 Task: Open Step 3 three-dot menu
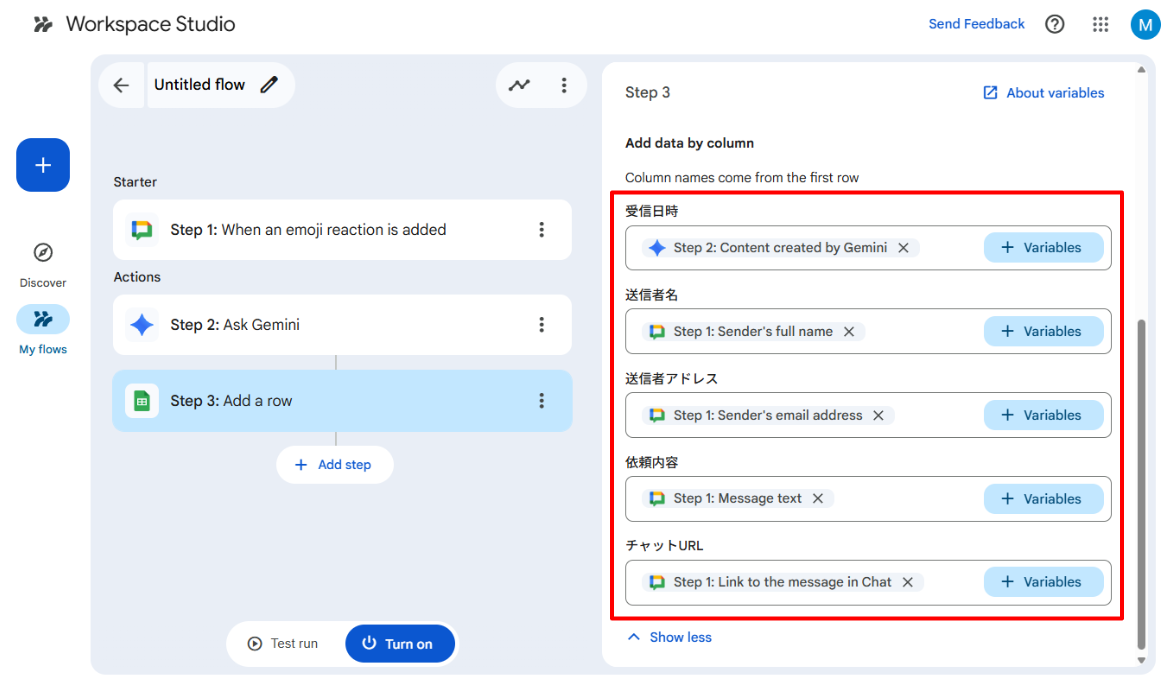pos(542,401)
